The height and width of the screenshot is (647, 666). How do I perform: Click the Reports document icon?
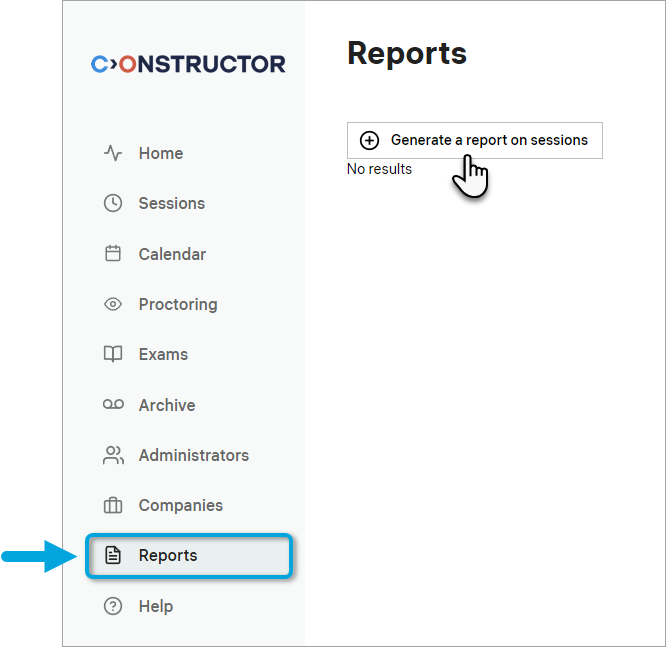coord(113,556)
